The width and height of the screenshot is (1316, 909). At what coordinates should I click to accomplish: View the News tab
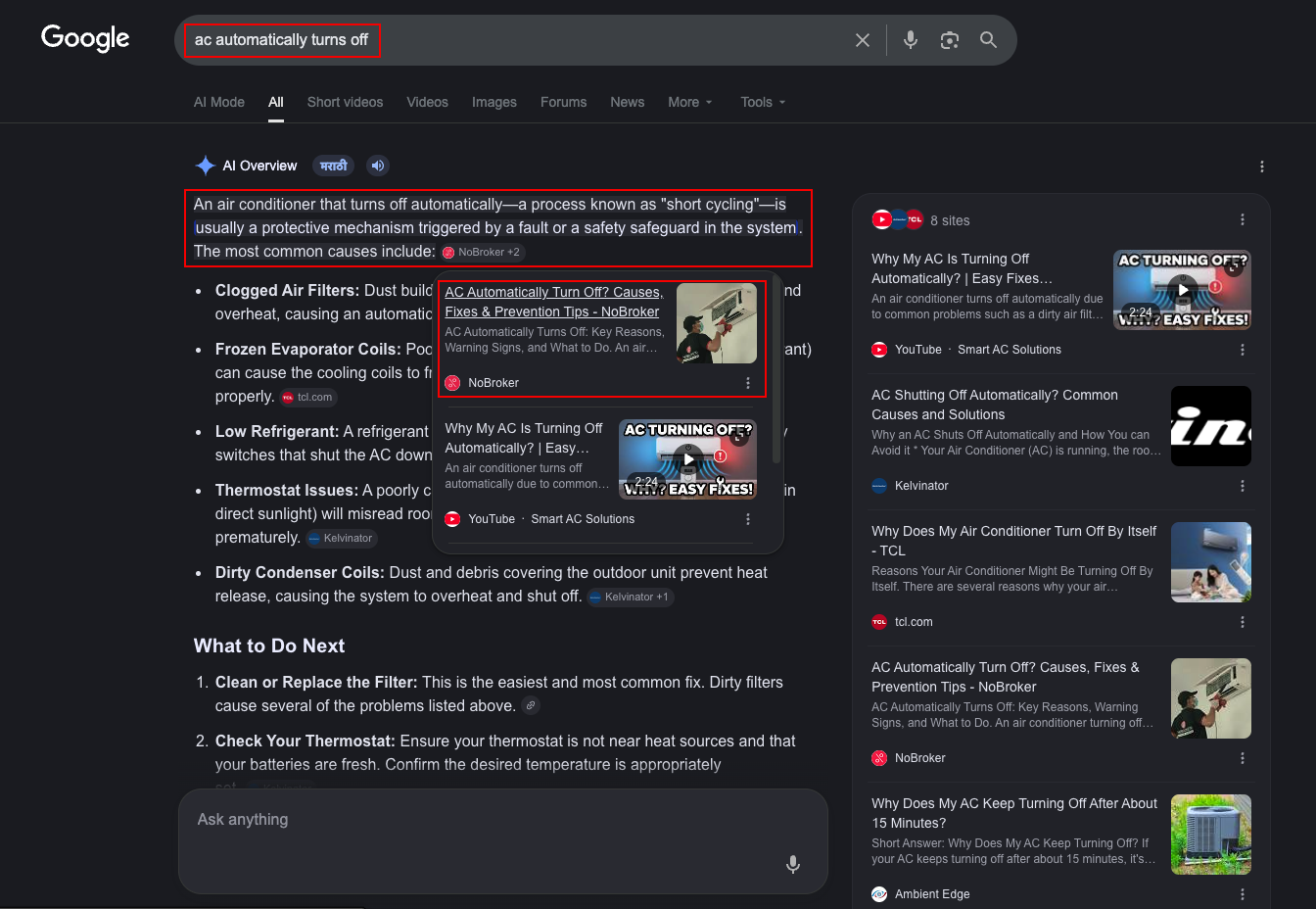[628, 102]
